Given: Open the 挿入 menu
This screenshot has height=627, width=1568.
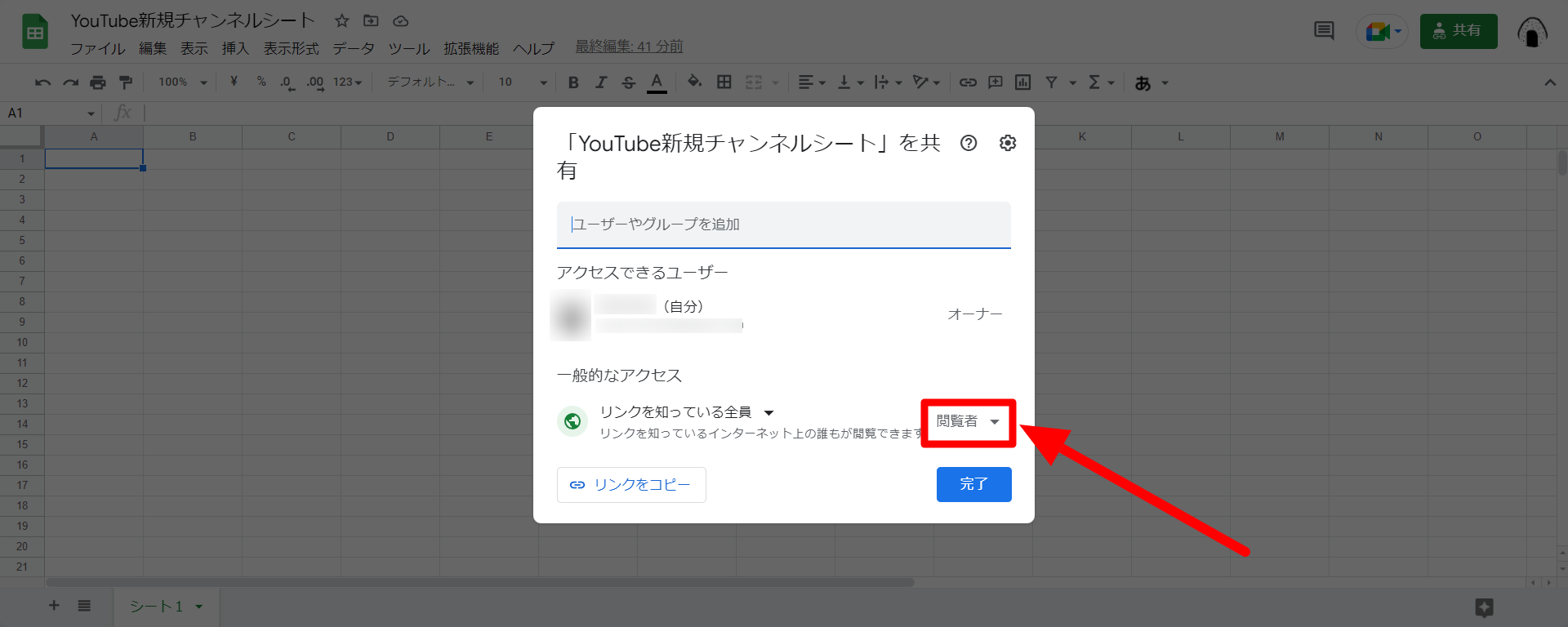Looking at the screenshot, I should pos(235,49).
